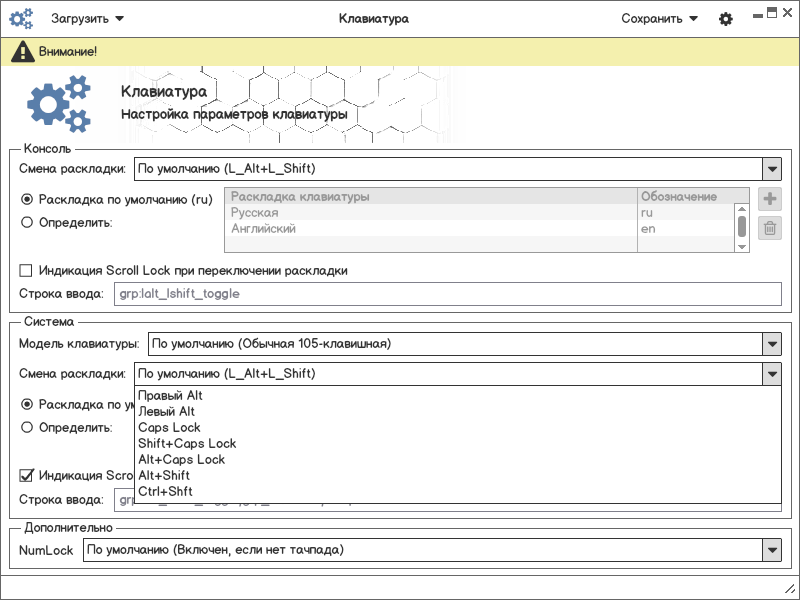Open the NumLock dropdown
This screenshot has height=600, width=800.
770,550
